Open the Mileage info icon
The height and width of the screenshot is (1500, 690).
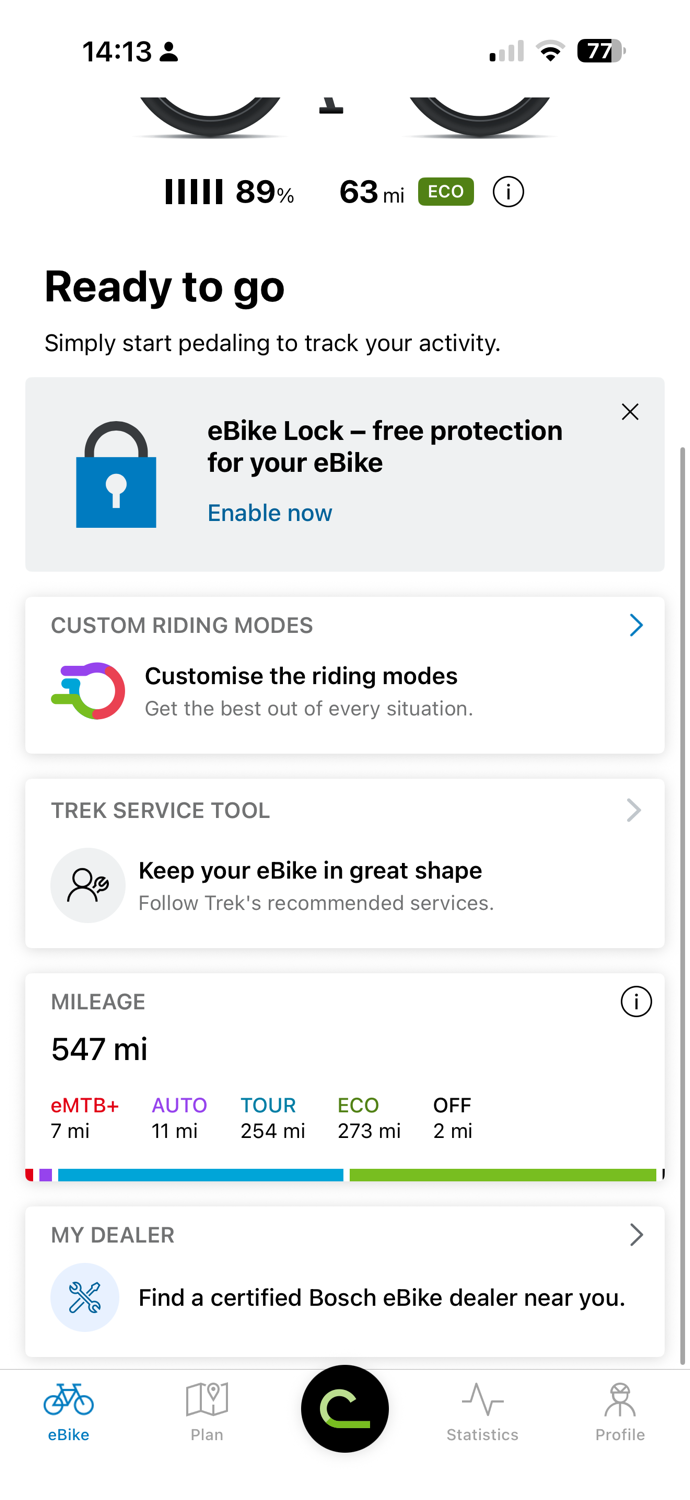tap(636, 1002)
